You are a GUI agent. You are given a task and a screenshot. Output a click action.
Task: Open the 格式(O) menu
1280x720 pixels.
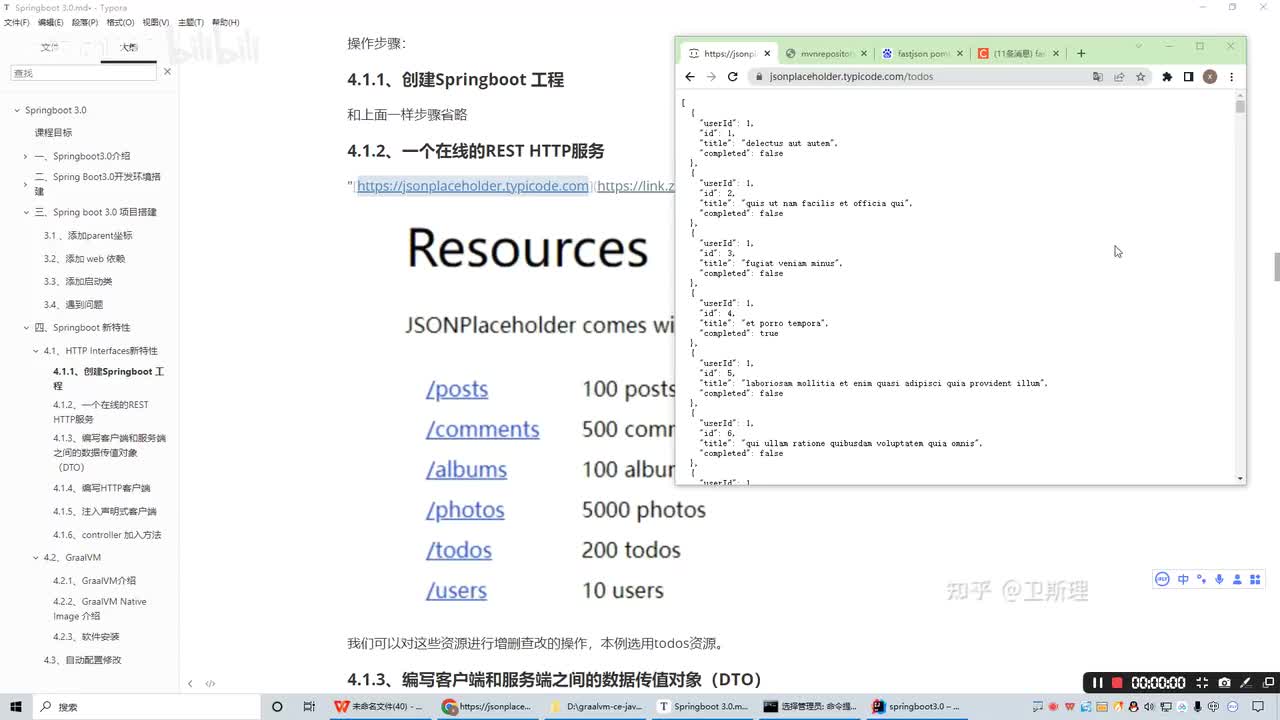[120, 22]
